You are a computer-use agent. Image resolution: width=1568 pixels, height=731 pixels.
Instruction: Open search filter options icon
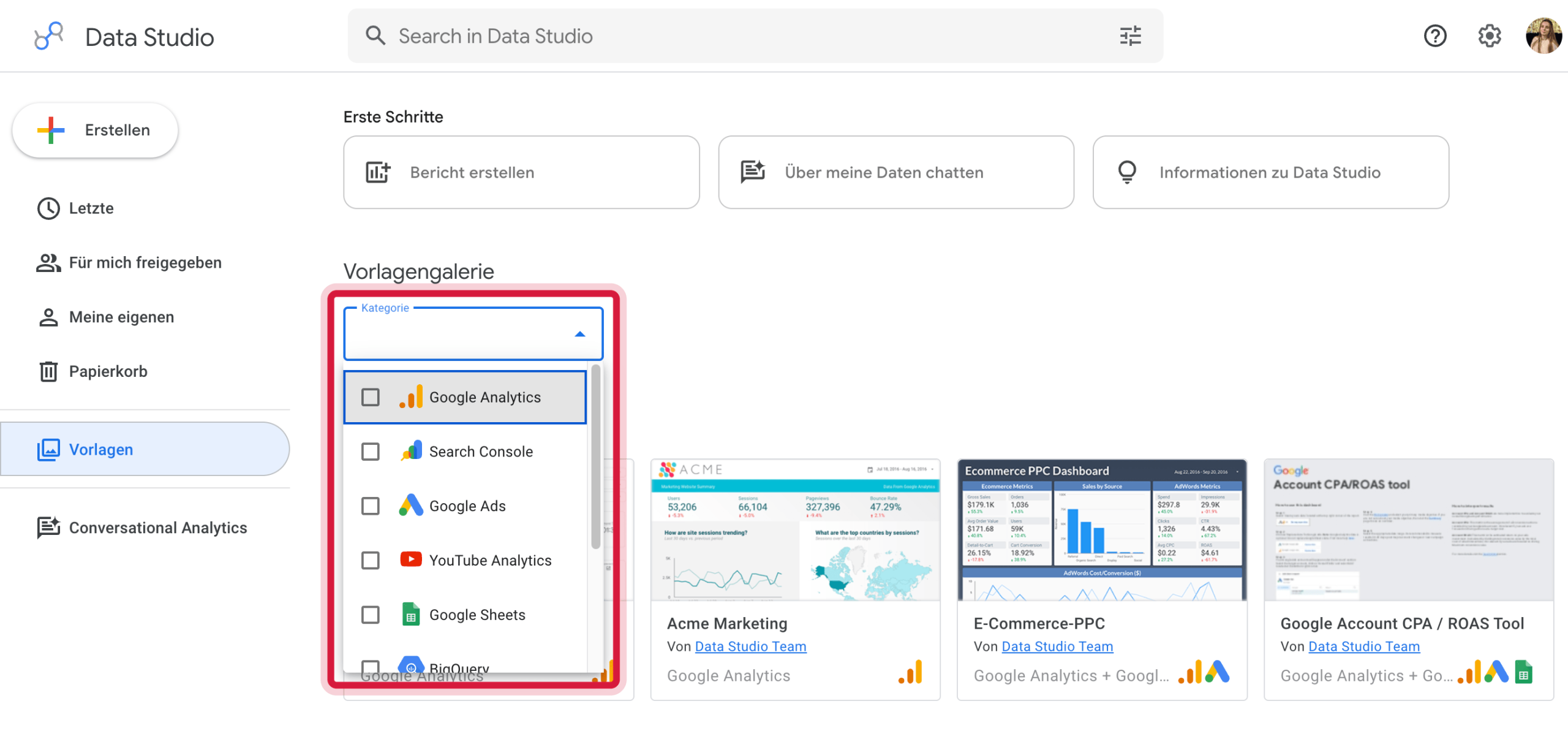click(1130, 36)
